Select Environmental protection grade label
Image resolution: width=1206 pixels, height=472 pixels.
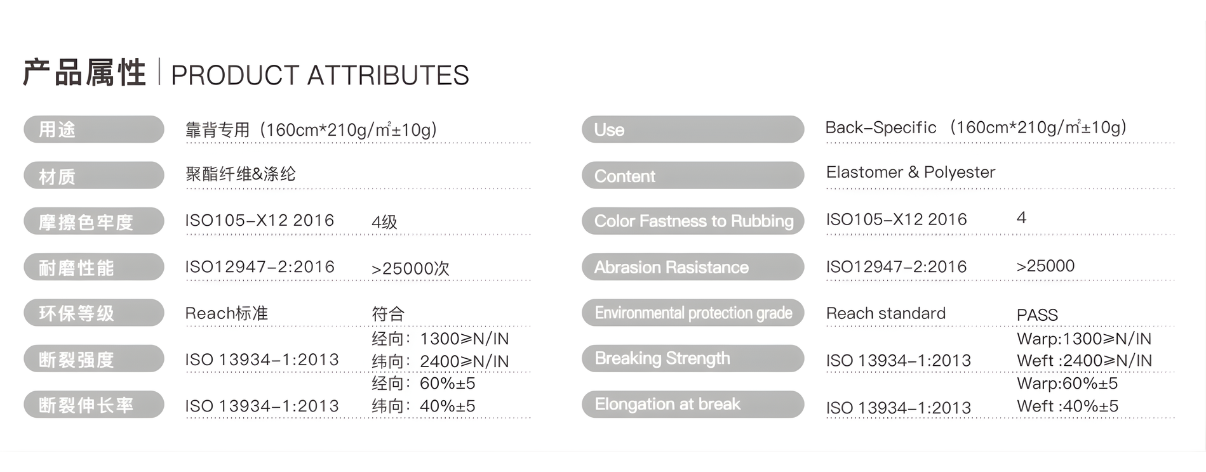(x=692, y=313)
